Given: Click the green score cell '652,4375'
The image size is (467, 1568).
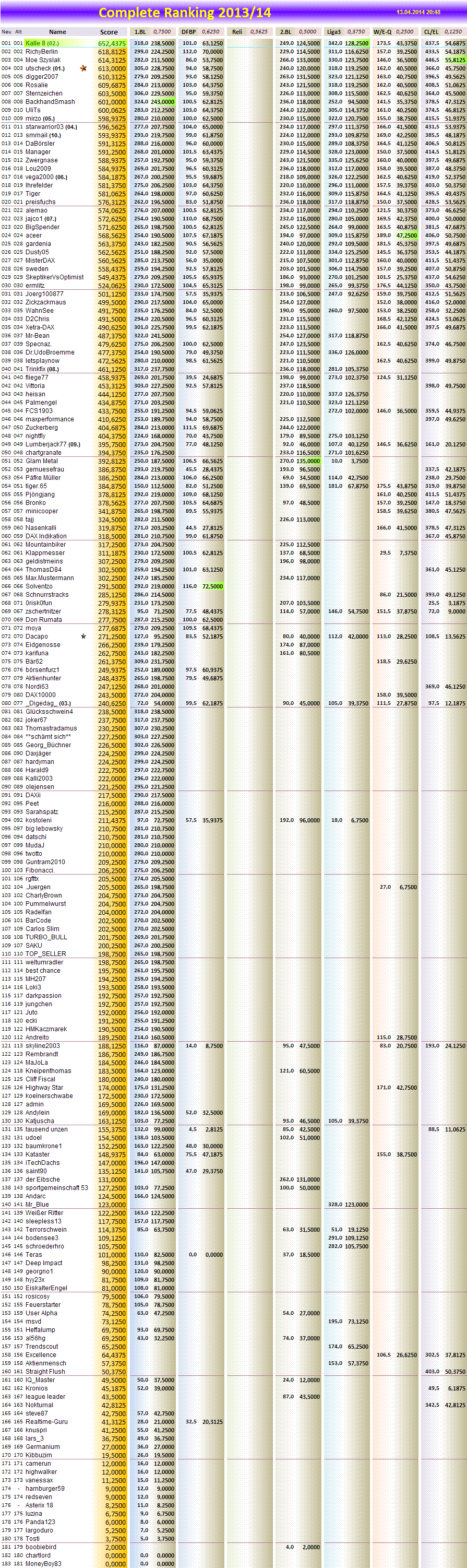Looking at the screenshot, I should [x=112, y=44].
